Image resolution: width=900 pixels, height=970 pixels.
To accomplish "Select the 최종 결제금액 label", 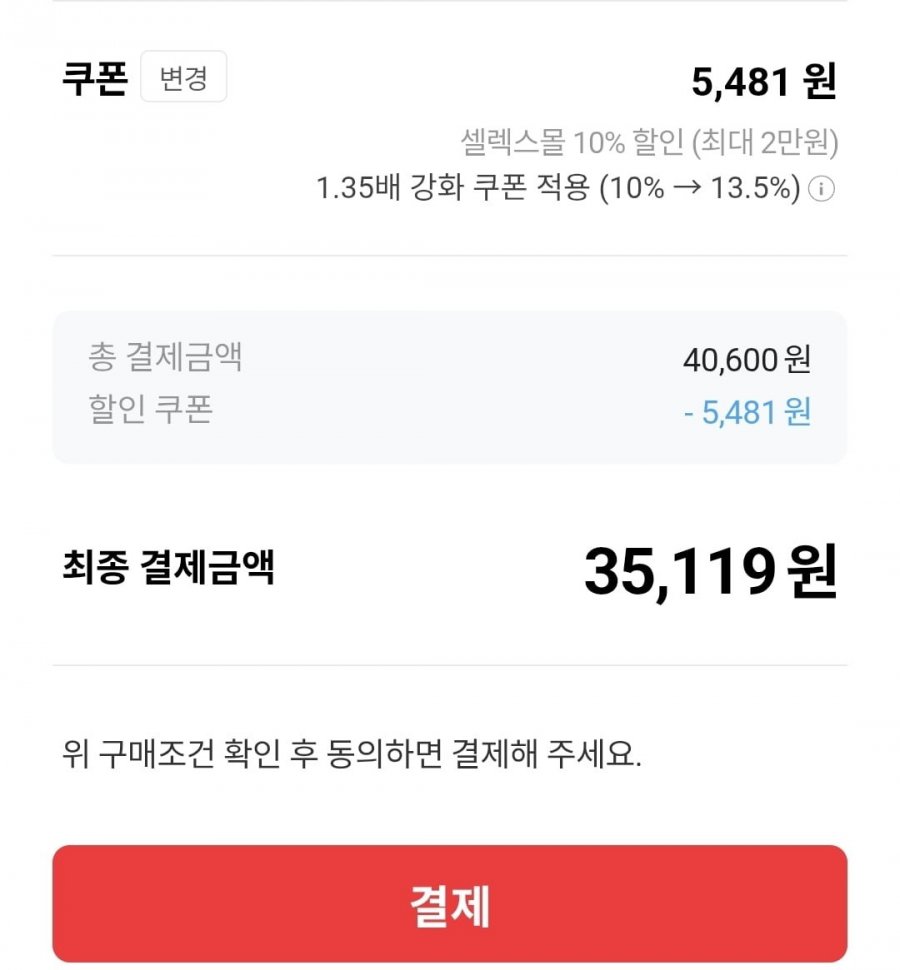I will pyautogui.click(x=168, y=567).
